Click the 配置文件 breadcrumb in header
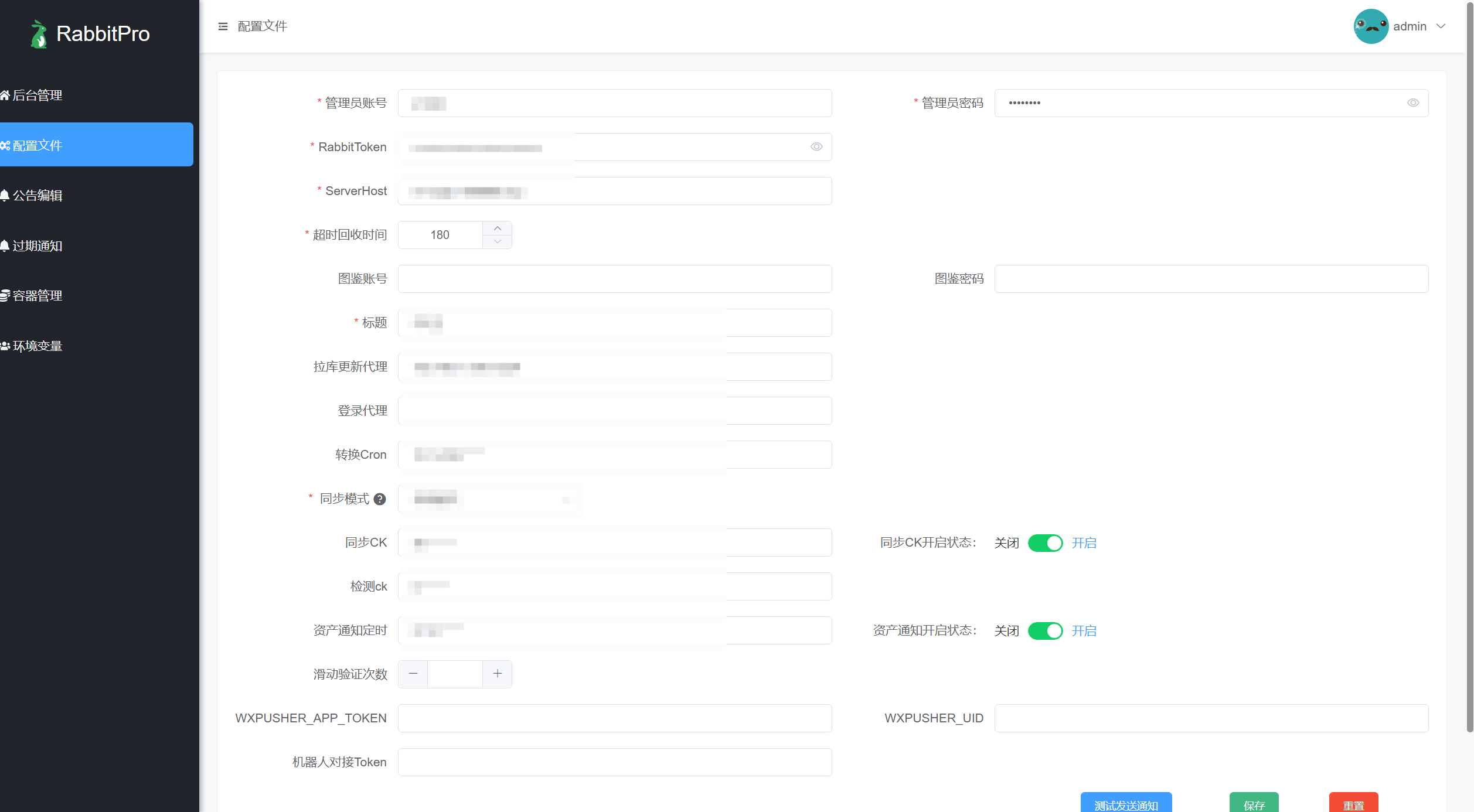This screenshot has width=1474, height=812. click(x=263, y=26)
